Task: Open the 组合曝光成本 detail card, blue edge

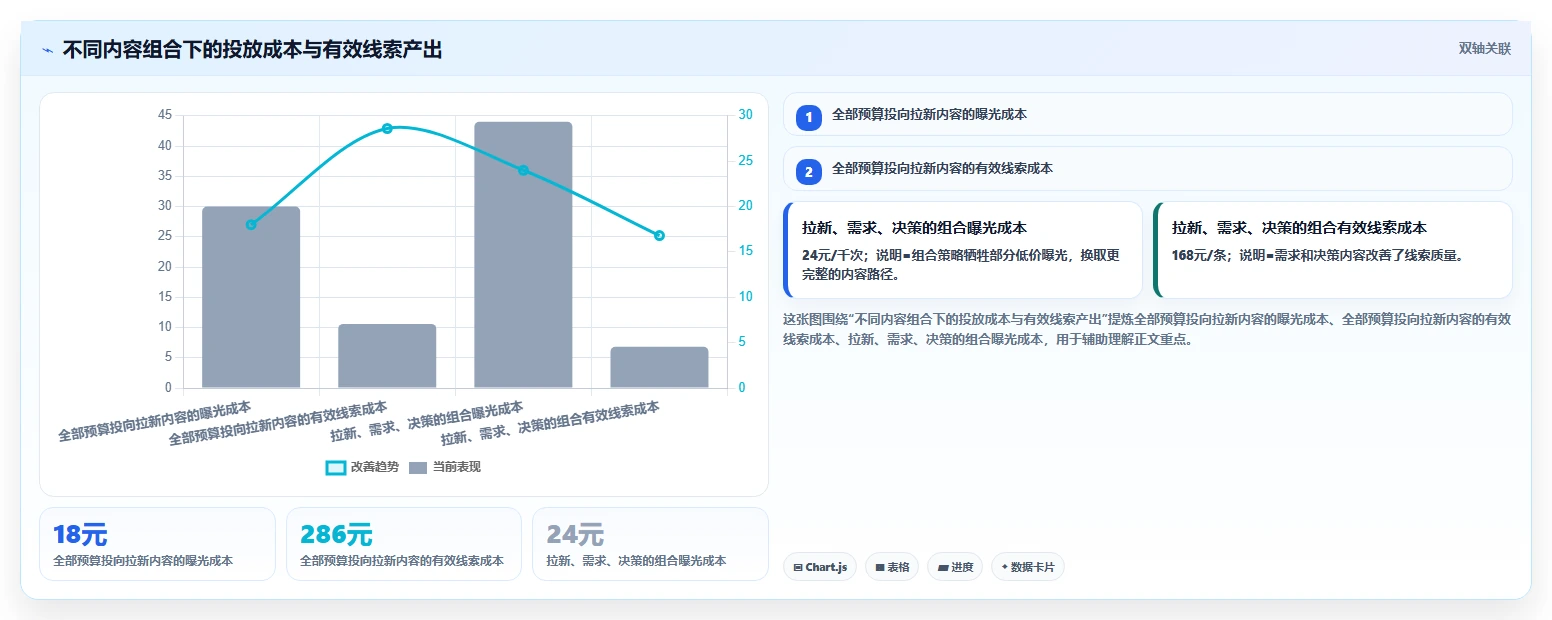Action: point(963,250)
